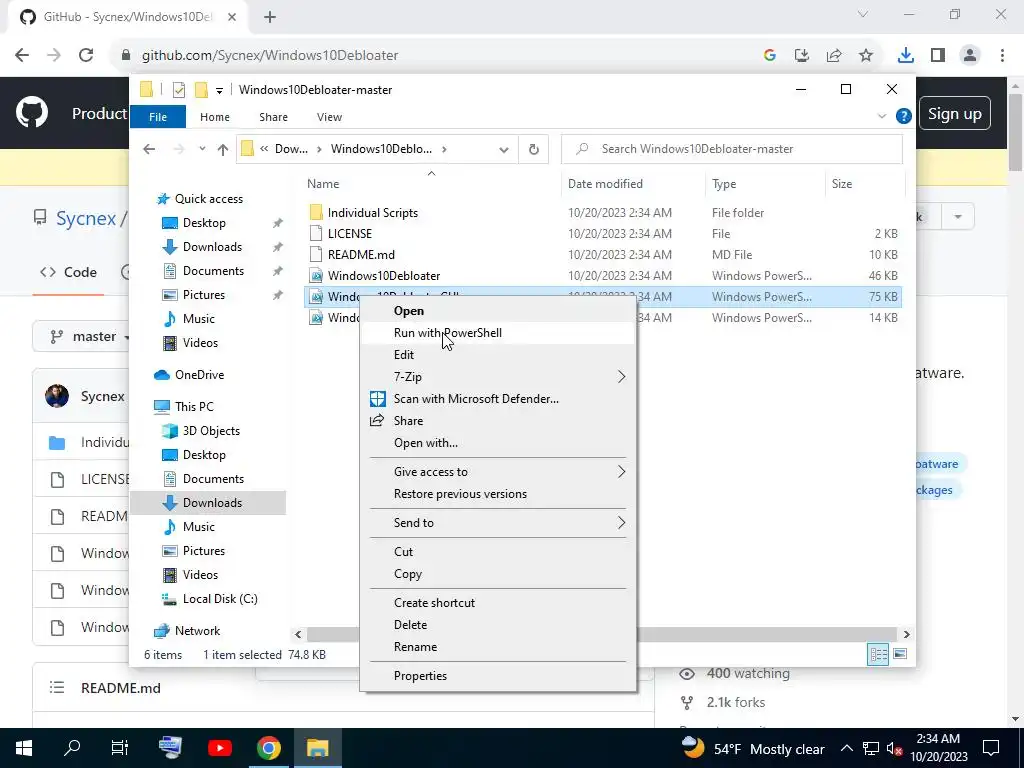Image resolution: width=1024 pixels, height=768 pixels.
Task: Choose Edit from the context menu
Action: click(x=404, y=355)
